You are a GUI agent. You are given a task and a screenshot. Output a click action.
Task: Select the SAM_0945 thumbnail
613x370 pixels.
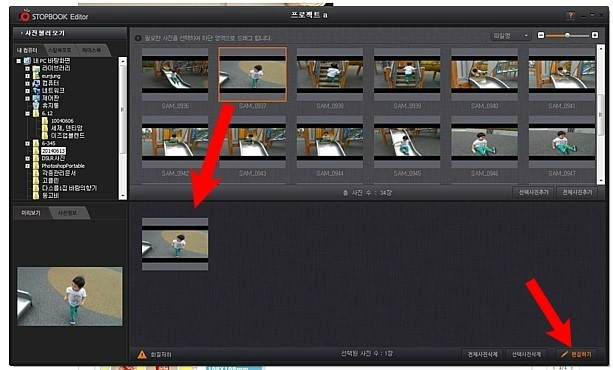[x=407, y=142]
